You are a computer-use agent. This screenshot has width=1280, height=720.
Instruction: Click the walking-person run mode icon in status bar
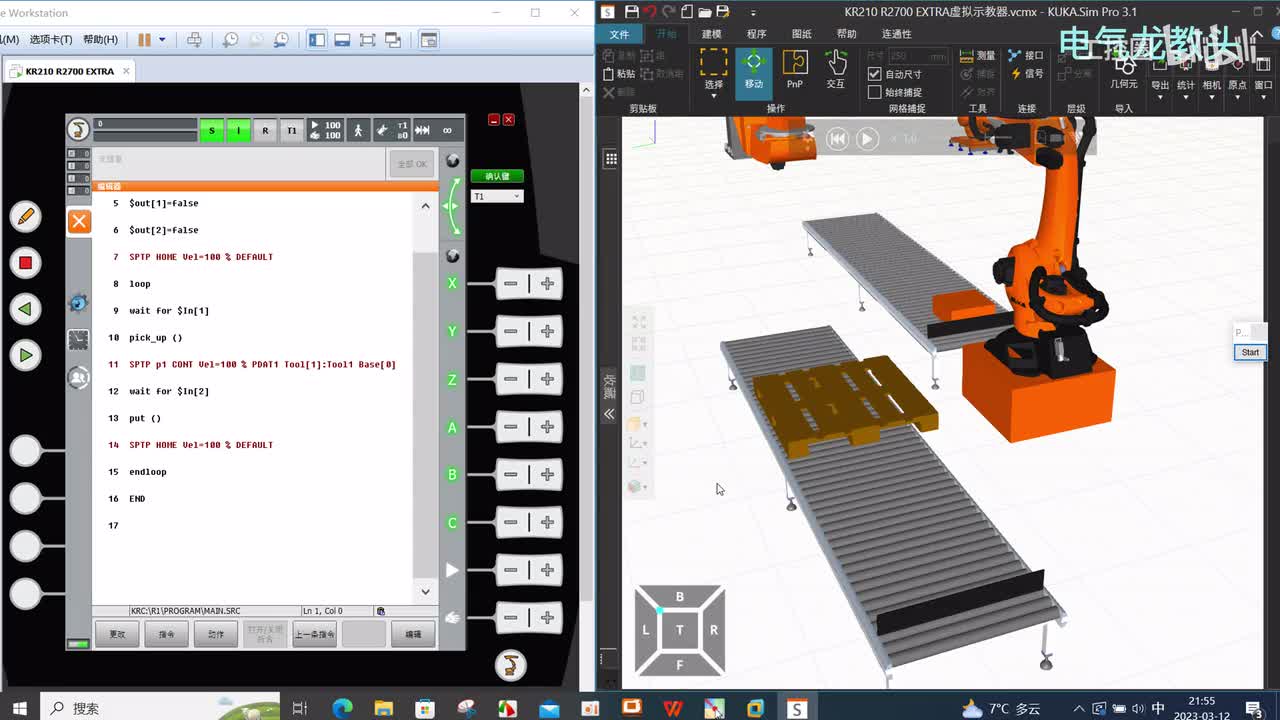pyautogui.click(x=358, y=130)
